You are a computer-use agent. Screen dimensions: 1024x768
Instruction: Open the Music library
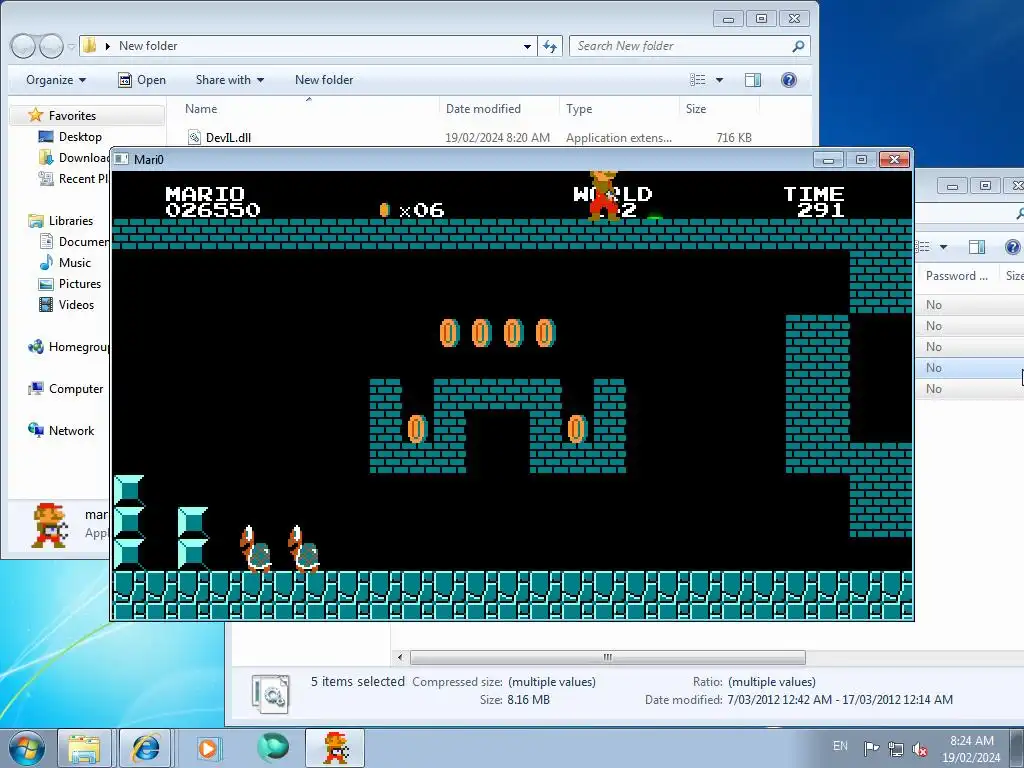click(74, 263)
